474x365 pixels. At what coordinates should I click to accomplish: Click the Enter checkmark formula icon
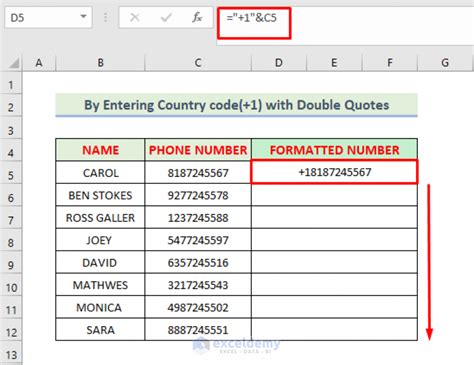tap(166, 17)
